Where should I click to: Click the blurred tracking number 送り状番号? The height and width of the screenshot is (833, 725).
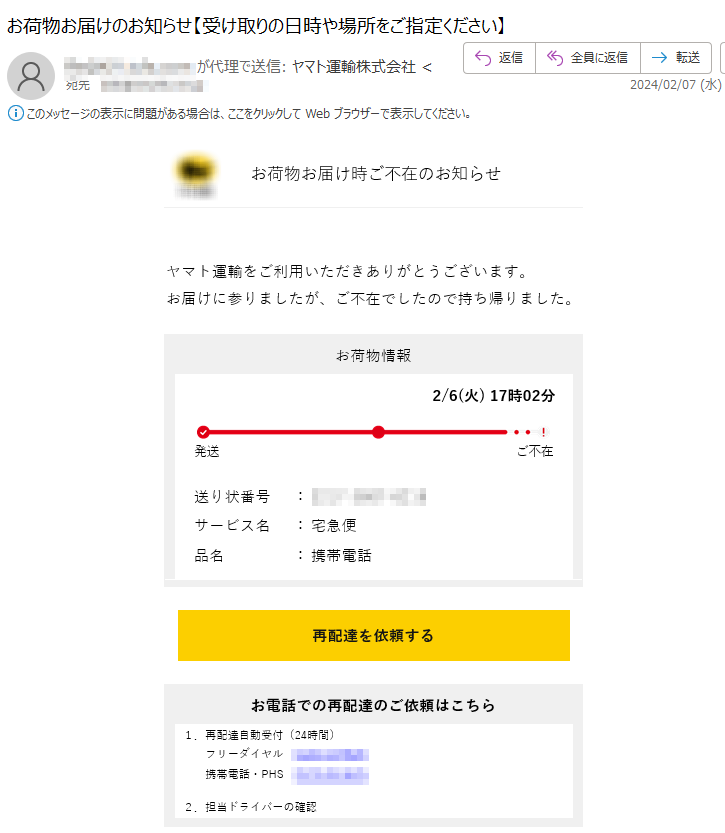[369, 497]
